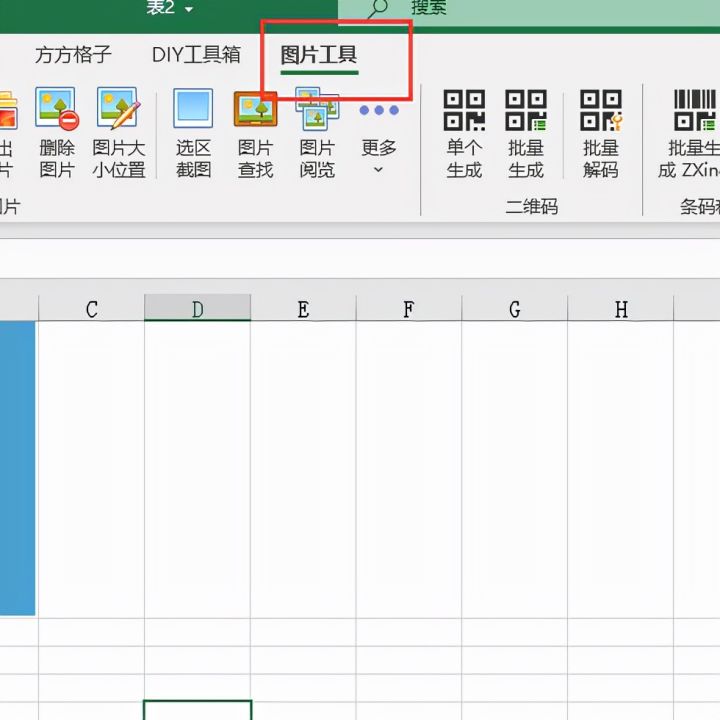
Task: Open 图片大小位置 tool
Action: (x=119, y=133)
